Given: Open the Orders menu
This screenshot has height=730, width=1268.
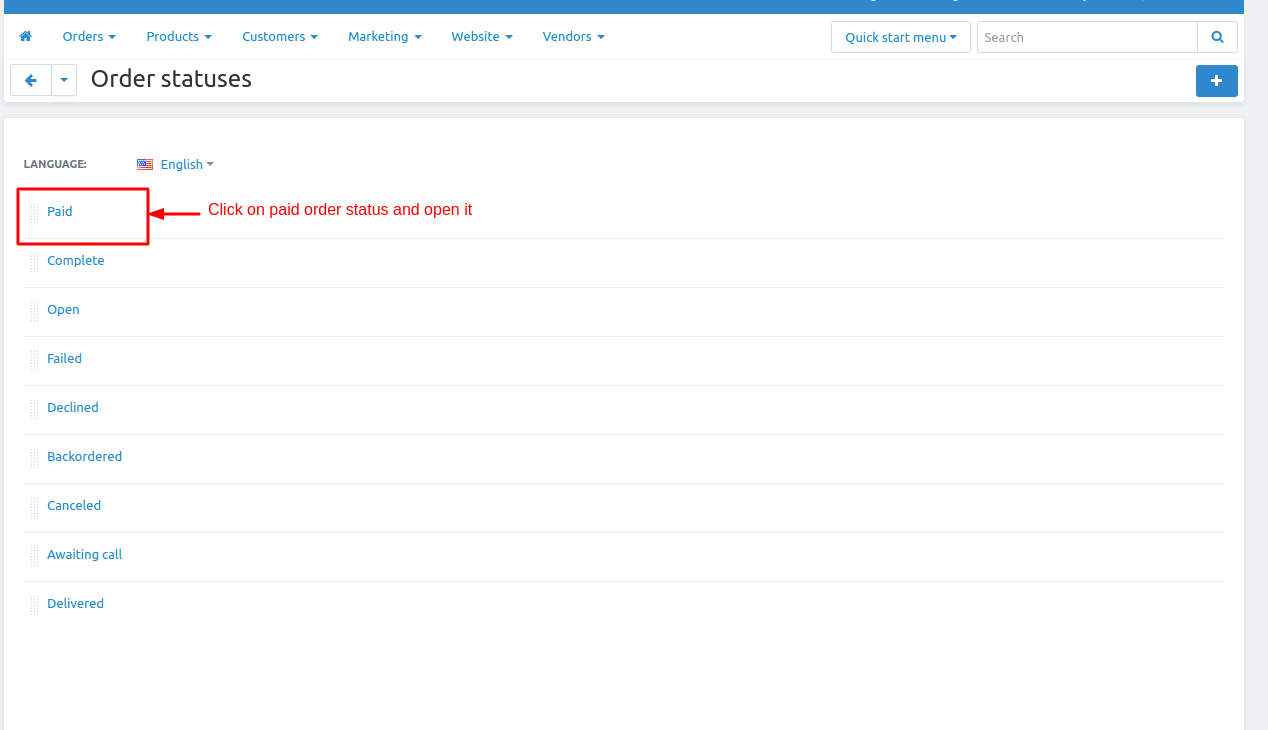Looking at the screenshot, I should click(x=88, y=37).
